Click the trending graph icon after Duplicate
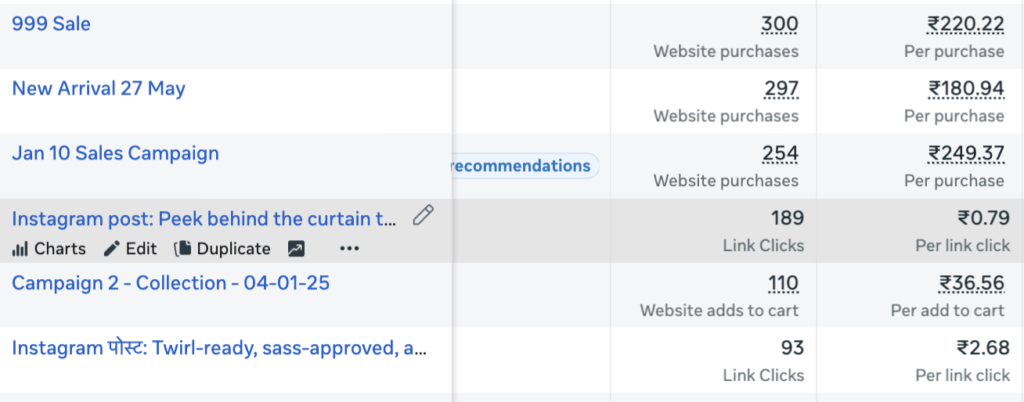The height and width of the screenshot is (402, 1024). click(x=296, y=249)
